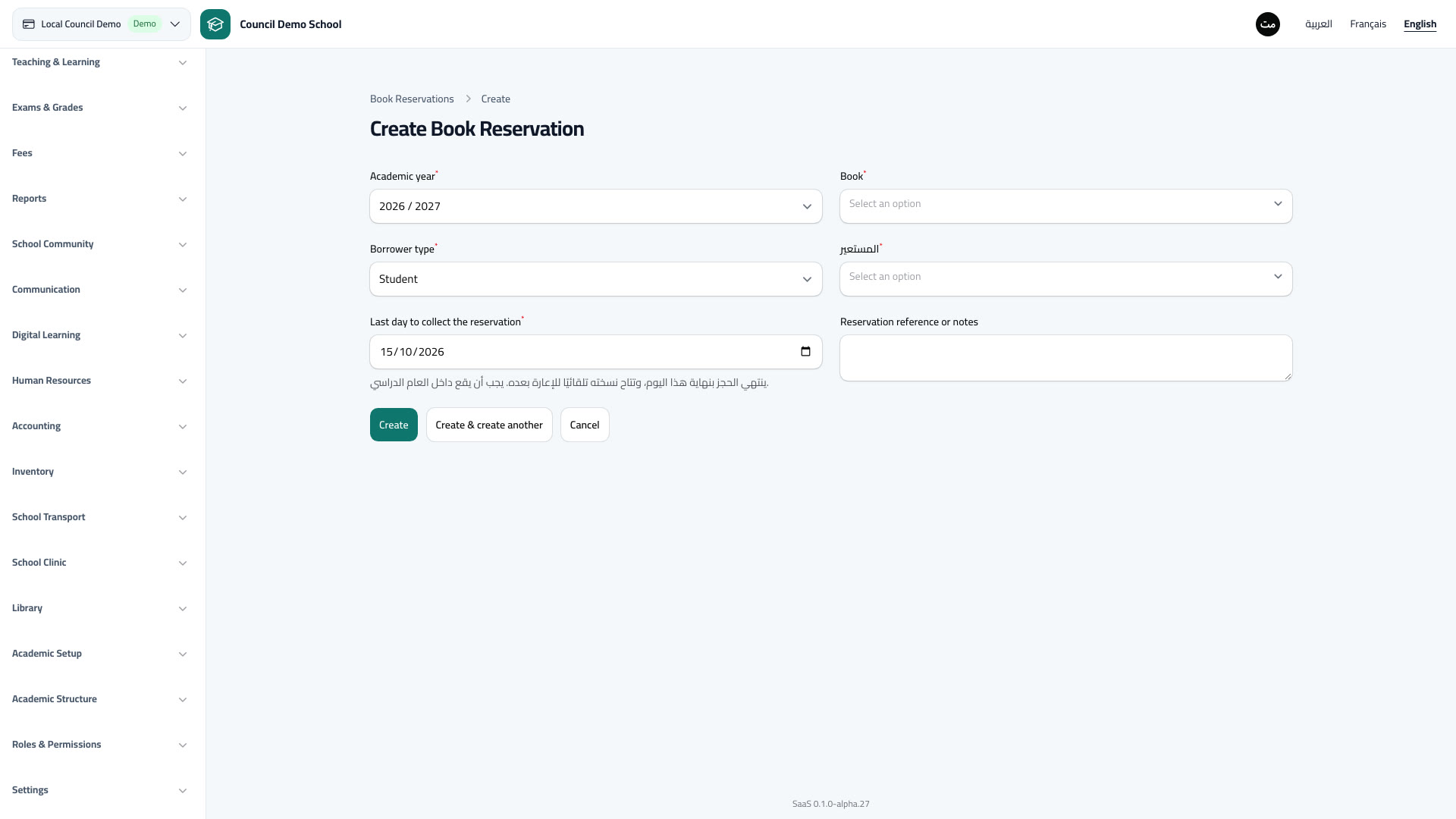Viewport: 1456px width, 819px height.
Task: Go to Book Reservations breadcrumb
Action: (412, 99)
